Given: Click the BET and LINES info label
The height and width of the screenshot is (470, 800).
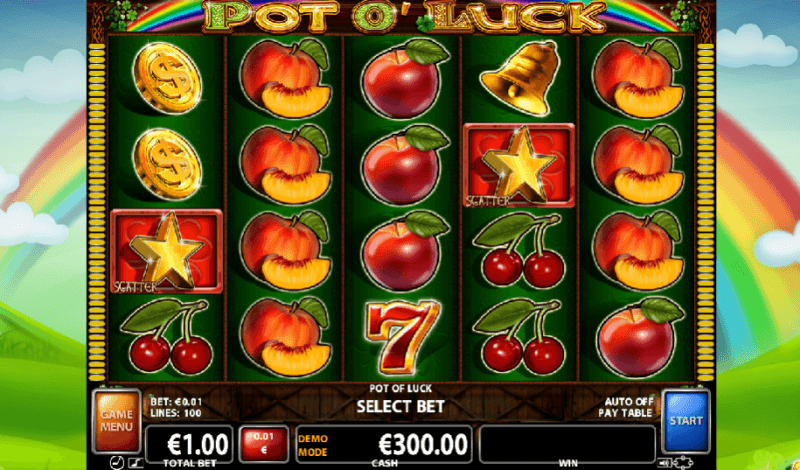Looking at the screenshot, I should (x=176, y=407).
